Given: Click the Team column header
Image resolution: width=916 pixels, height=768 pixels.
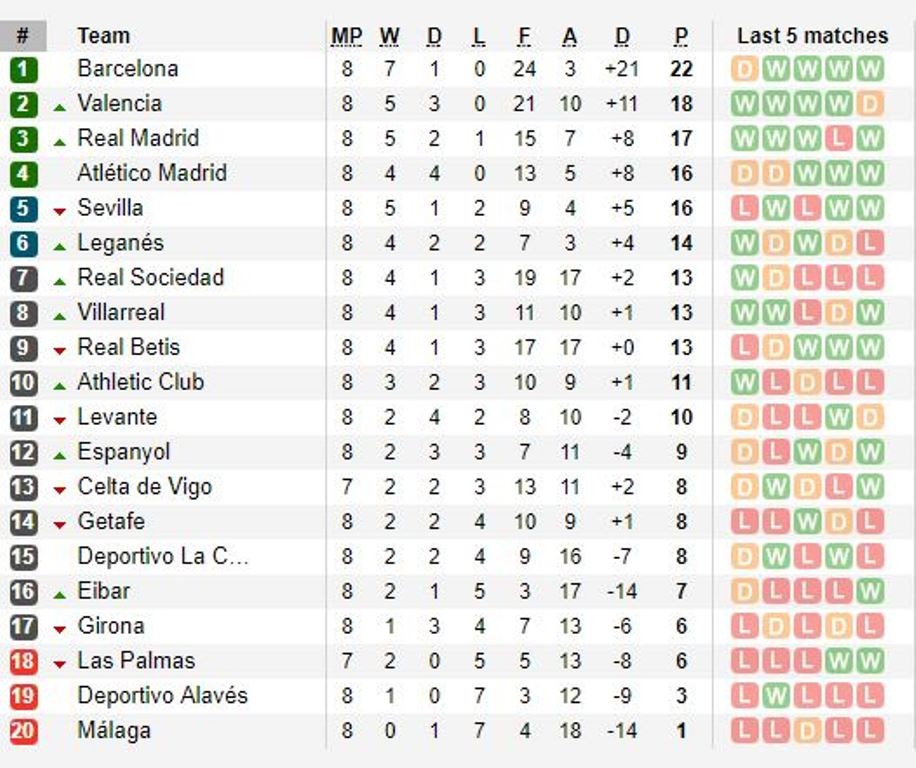Looking at the screenshot, I should 103,36.
